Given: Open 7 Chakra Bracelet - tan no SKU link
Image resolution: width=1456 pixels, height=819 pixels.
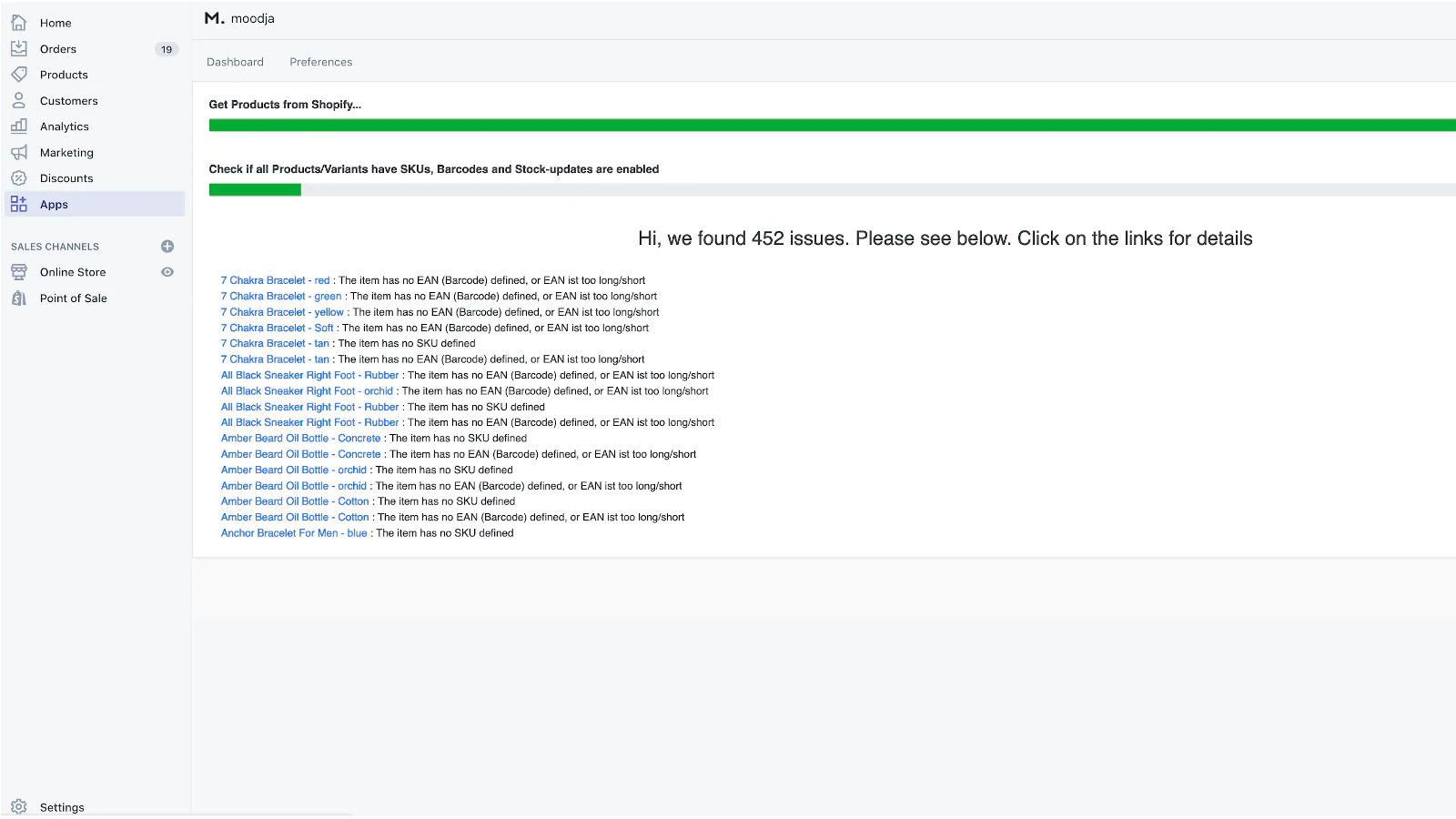Looking at the screenshot, I should point(275,343).
